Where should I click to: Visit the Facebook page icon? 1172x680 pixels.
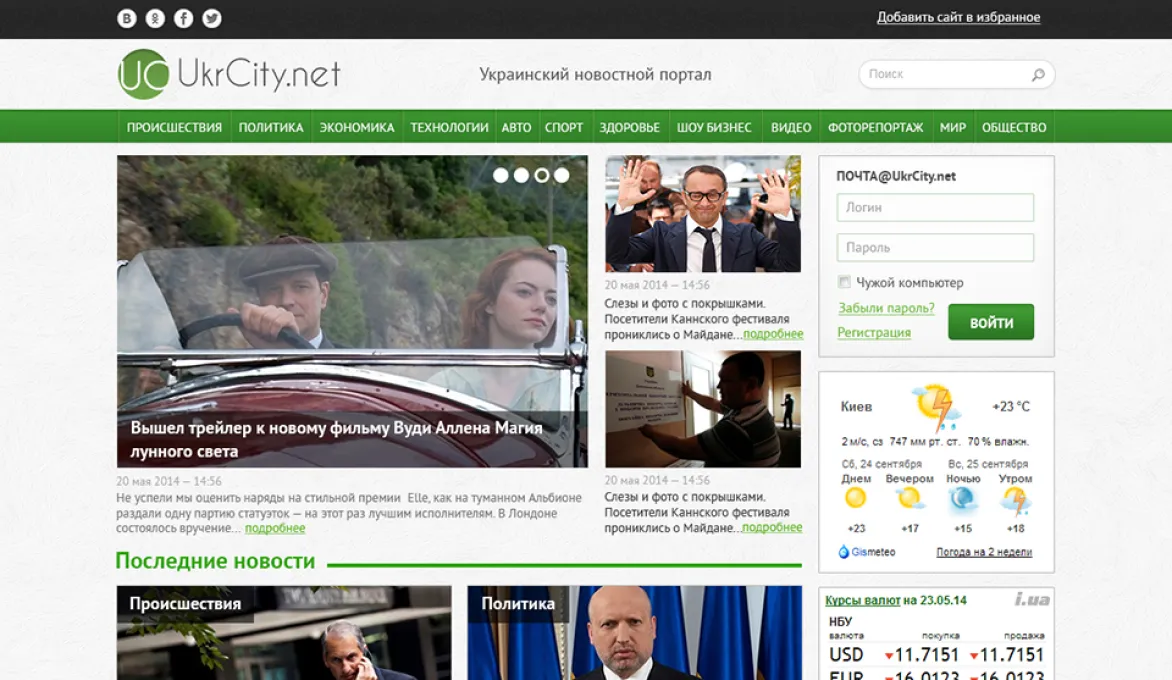pyautogui.click(x=183, y=19)
